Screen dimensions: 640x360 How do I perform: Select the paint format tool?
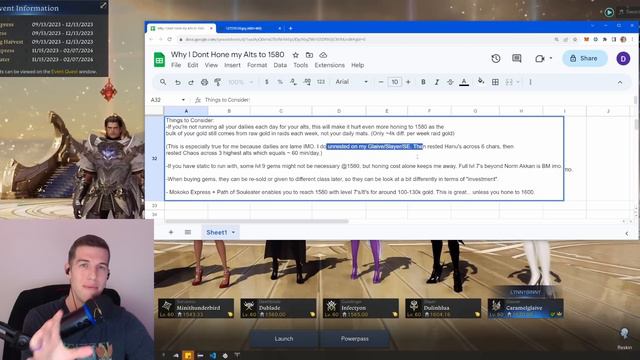click(218, 82)
